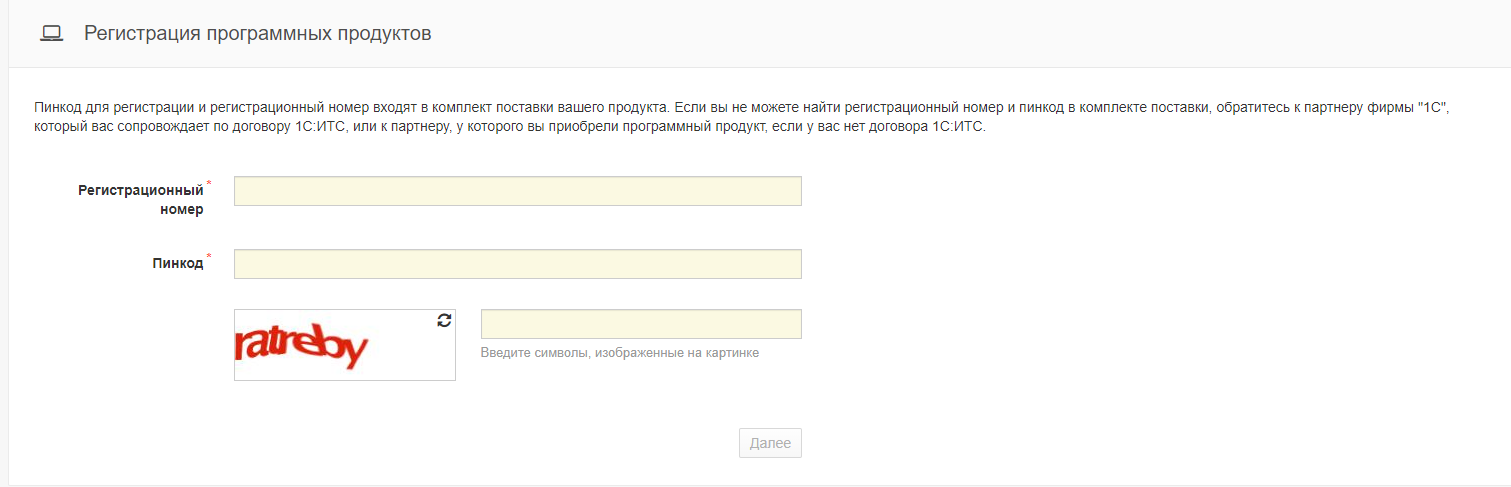
Task: Click the laptop icon beside the page title
Action: pyautogui.click(x=51, y=34)
